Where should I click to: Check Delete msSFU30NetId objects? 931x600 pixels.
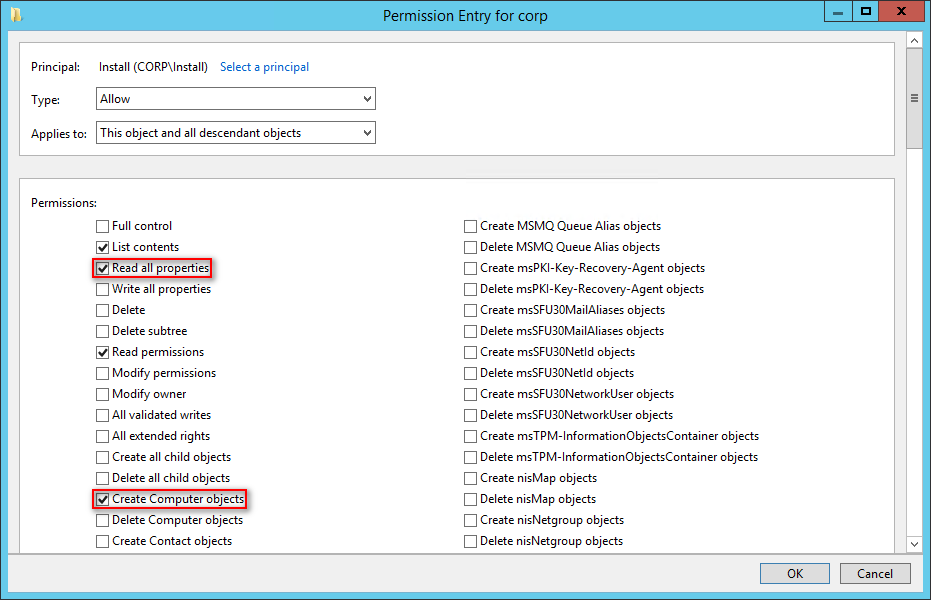[x=470, y=373]
